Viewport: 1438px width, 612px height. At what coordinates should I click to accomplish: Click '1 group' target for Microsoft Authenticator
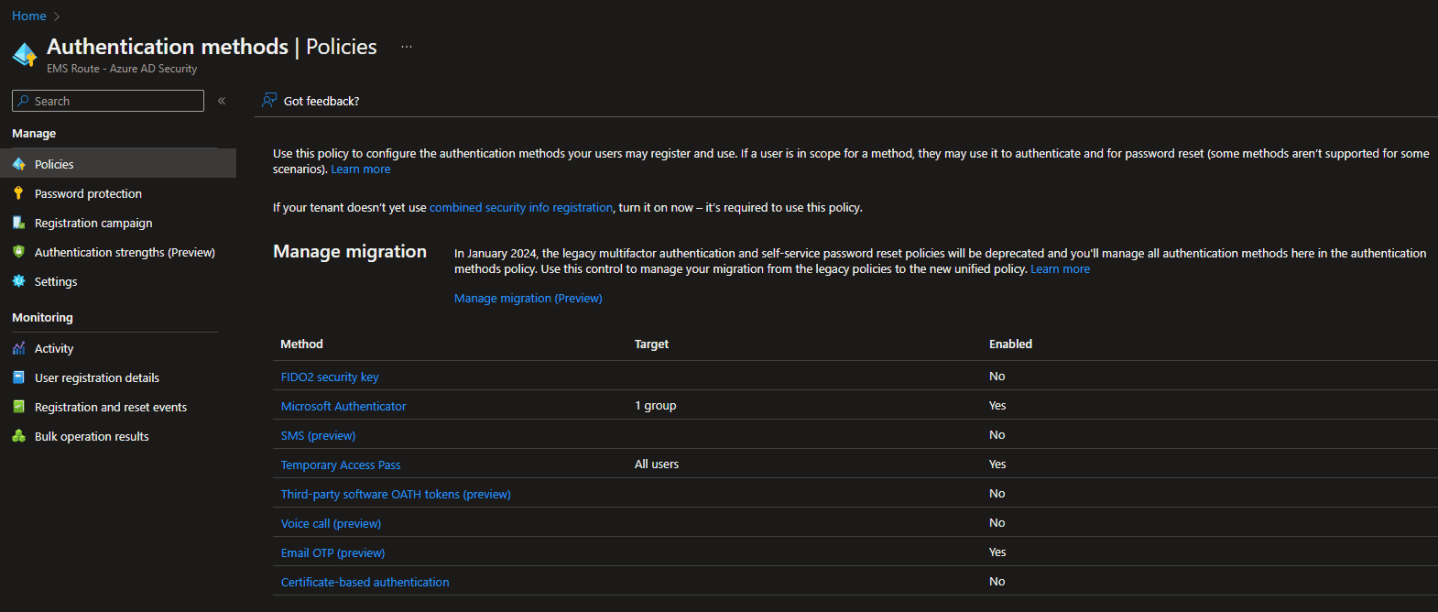pyautogui.click(x=656, y=406)
